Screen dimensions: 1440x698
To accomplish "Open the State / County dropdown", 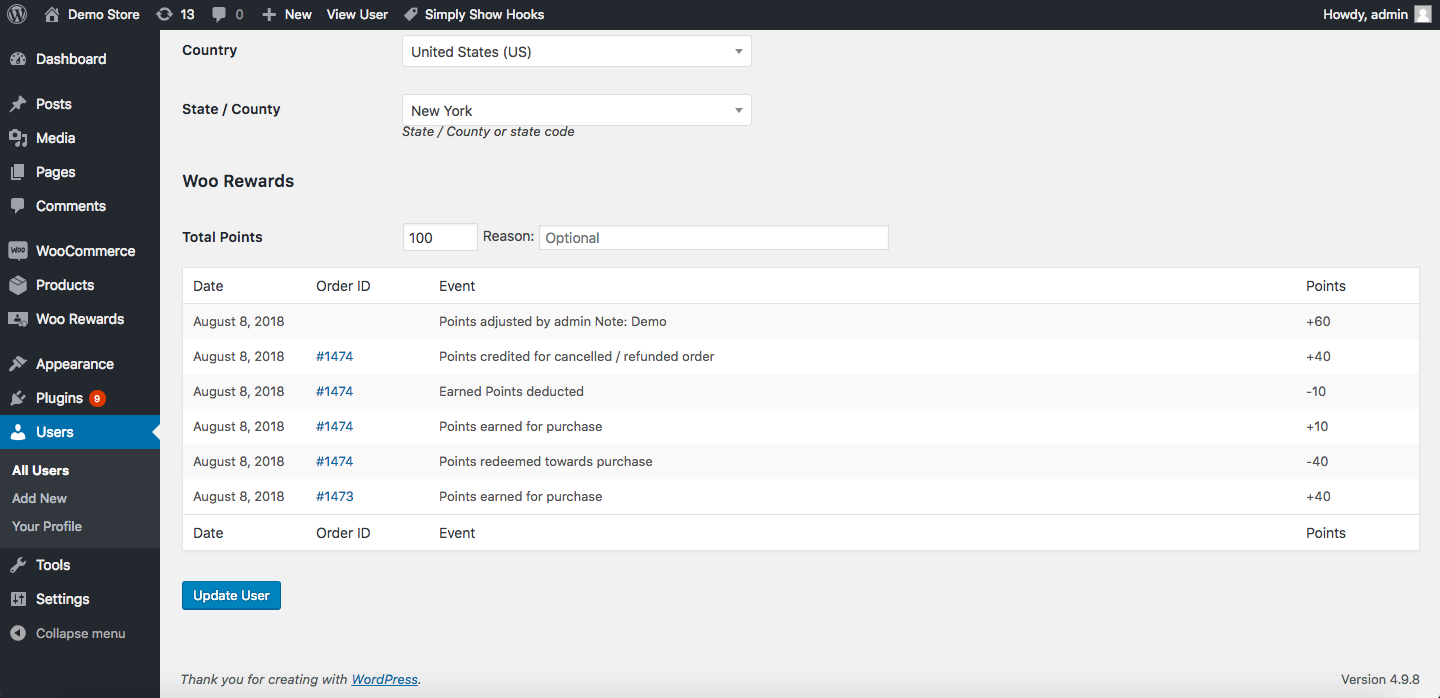I will 576,110.
